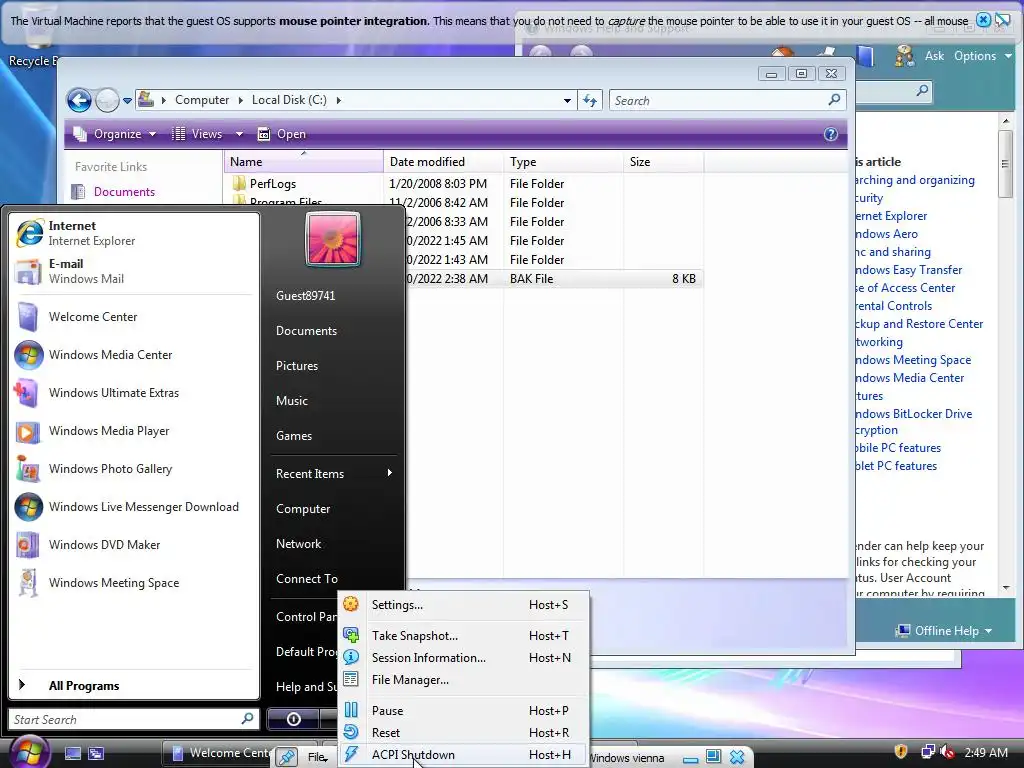
Task: Click Explorer help question mark icon
Action: [x=830, y=134]
